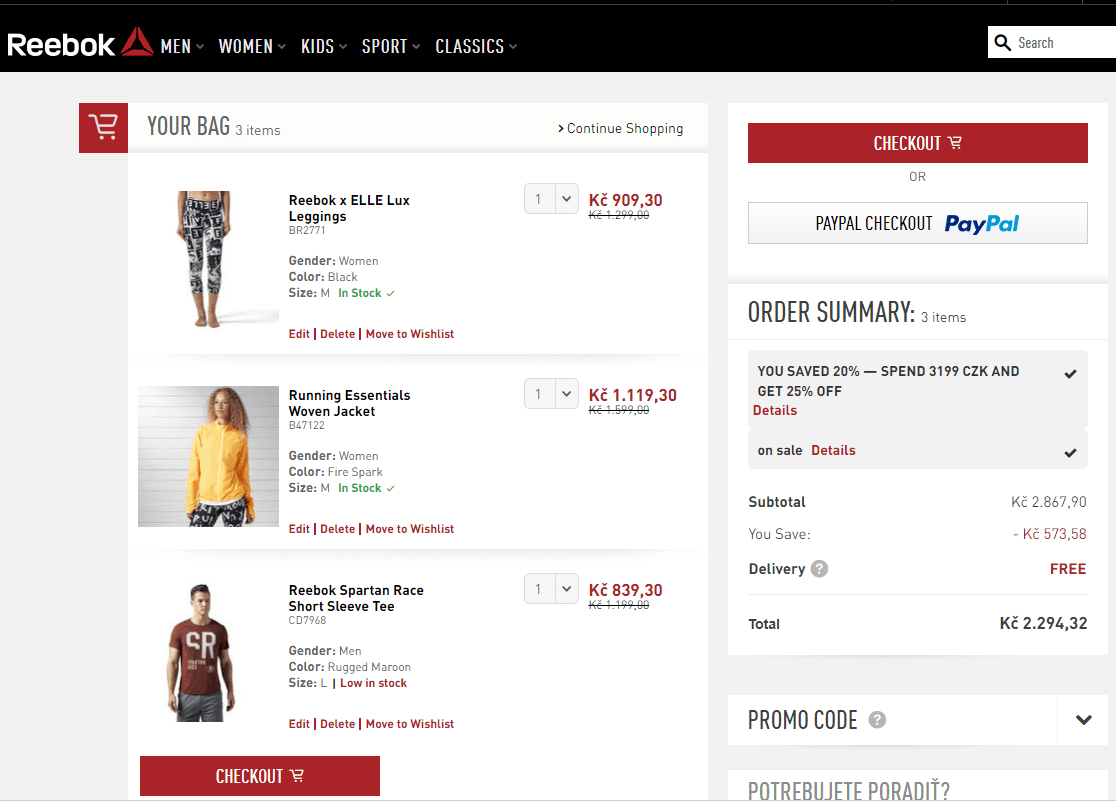Click the Search input field

click(x=1052, y=43)
